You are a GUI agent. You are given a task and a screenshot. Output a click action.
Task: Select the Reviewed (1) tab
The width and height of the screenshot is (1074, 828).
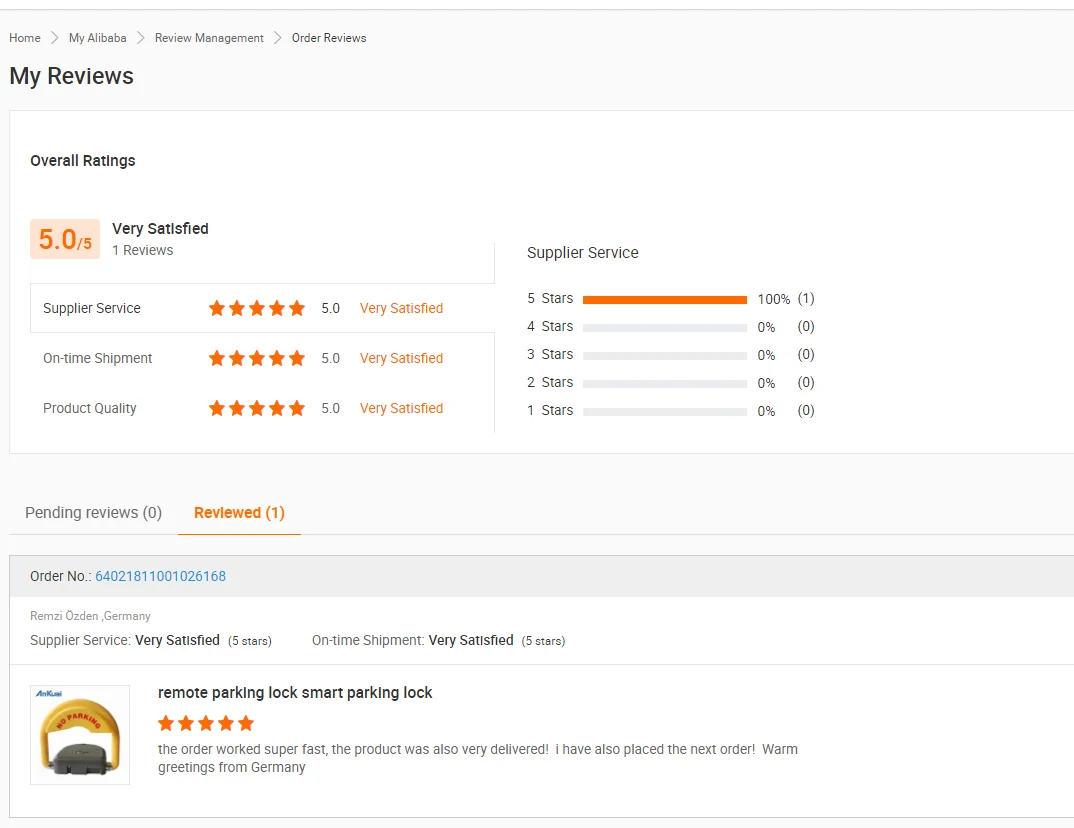(239, 512)
